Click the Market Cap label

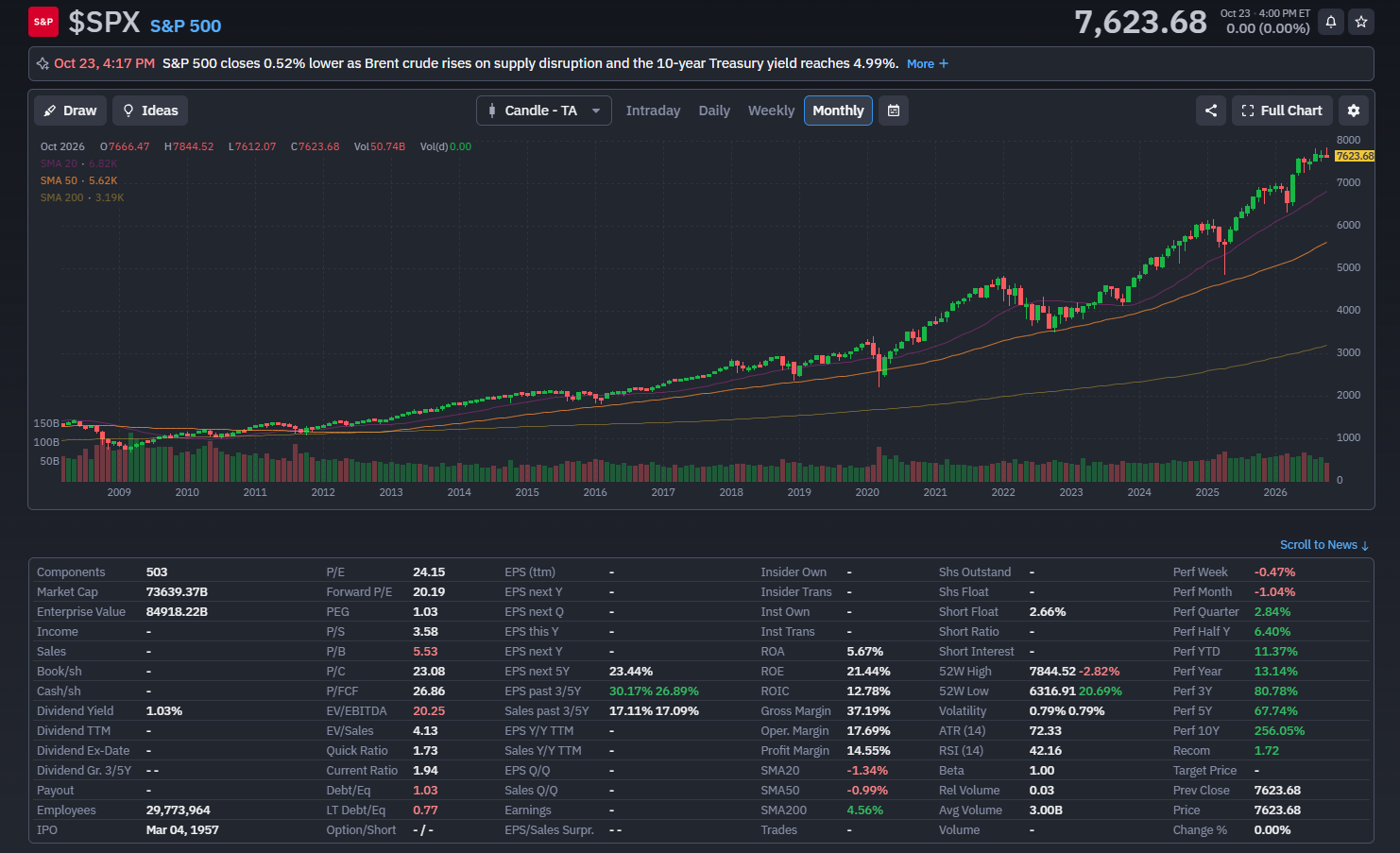[x=67, y=592]
